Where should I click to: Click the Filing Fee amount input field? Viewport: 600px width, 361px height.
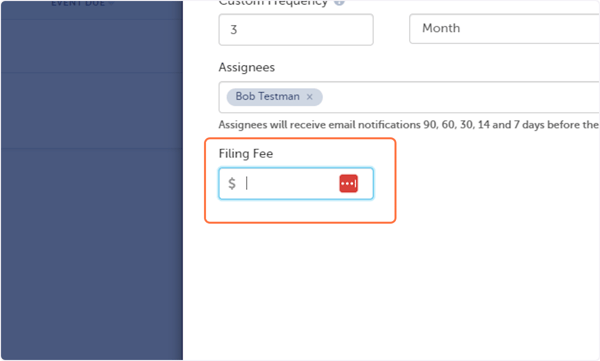(296, 183)
